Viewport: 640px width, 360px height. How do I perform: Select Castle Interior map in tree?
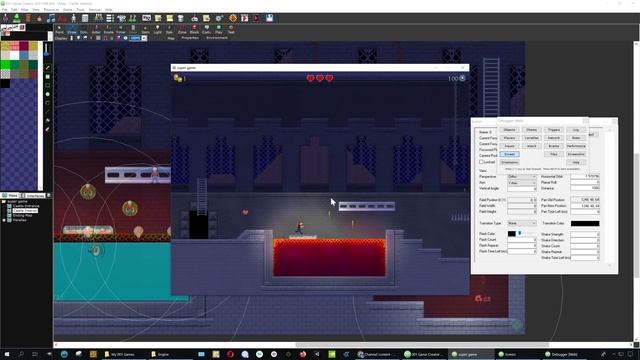point(25,211)
